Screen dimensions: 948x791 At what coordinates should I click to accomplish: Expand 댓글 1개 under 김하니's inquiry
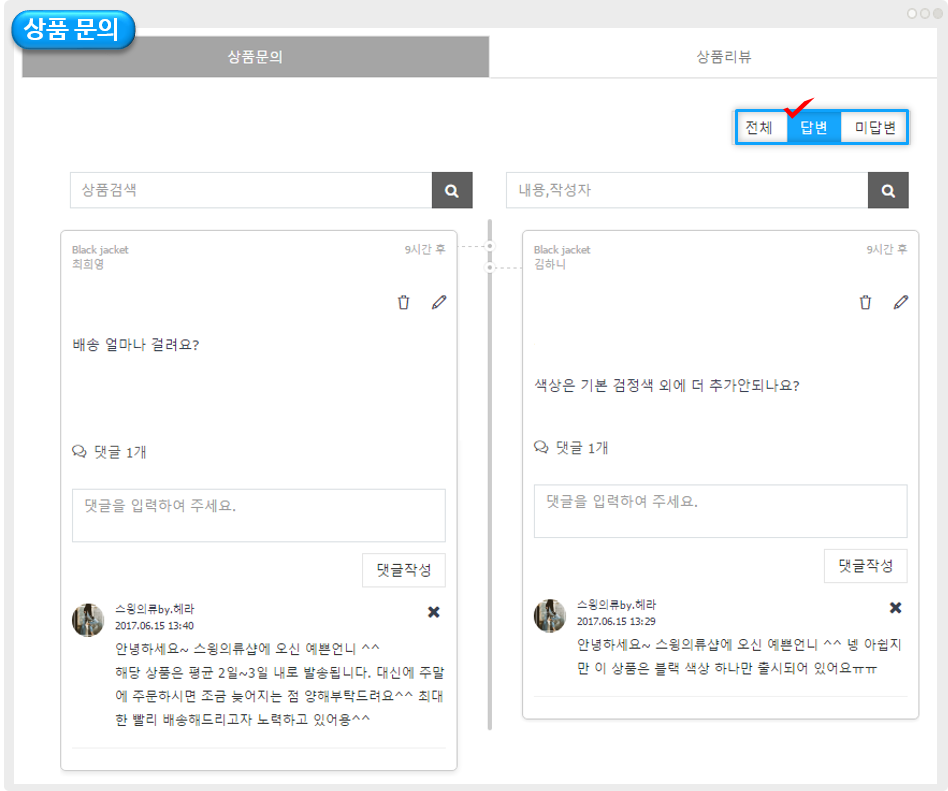click(572, 447)
